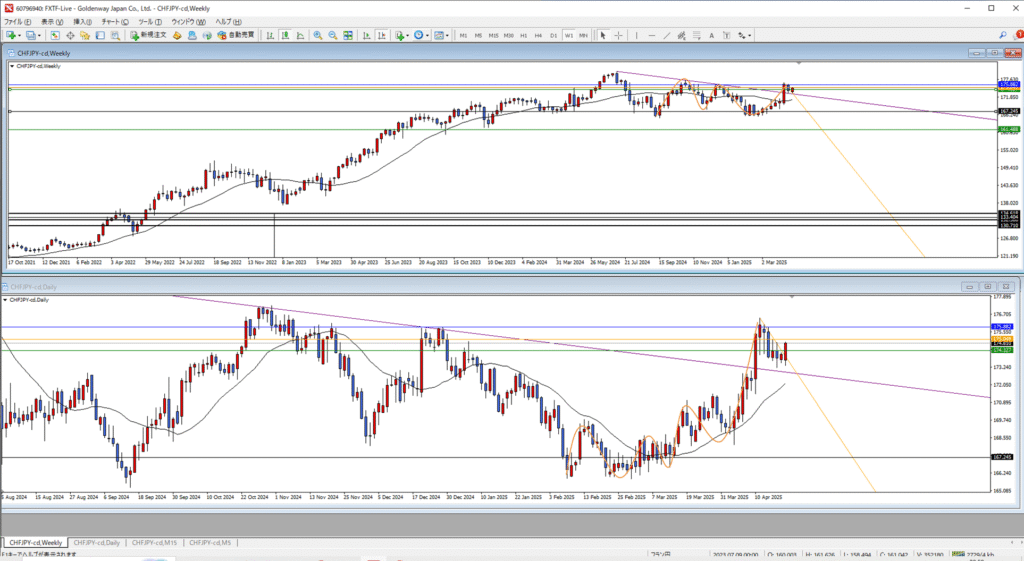Switch to line chart display

click(x=300, y=35)
